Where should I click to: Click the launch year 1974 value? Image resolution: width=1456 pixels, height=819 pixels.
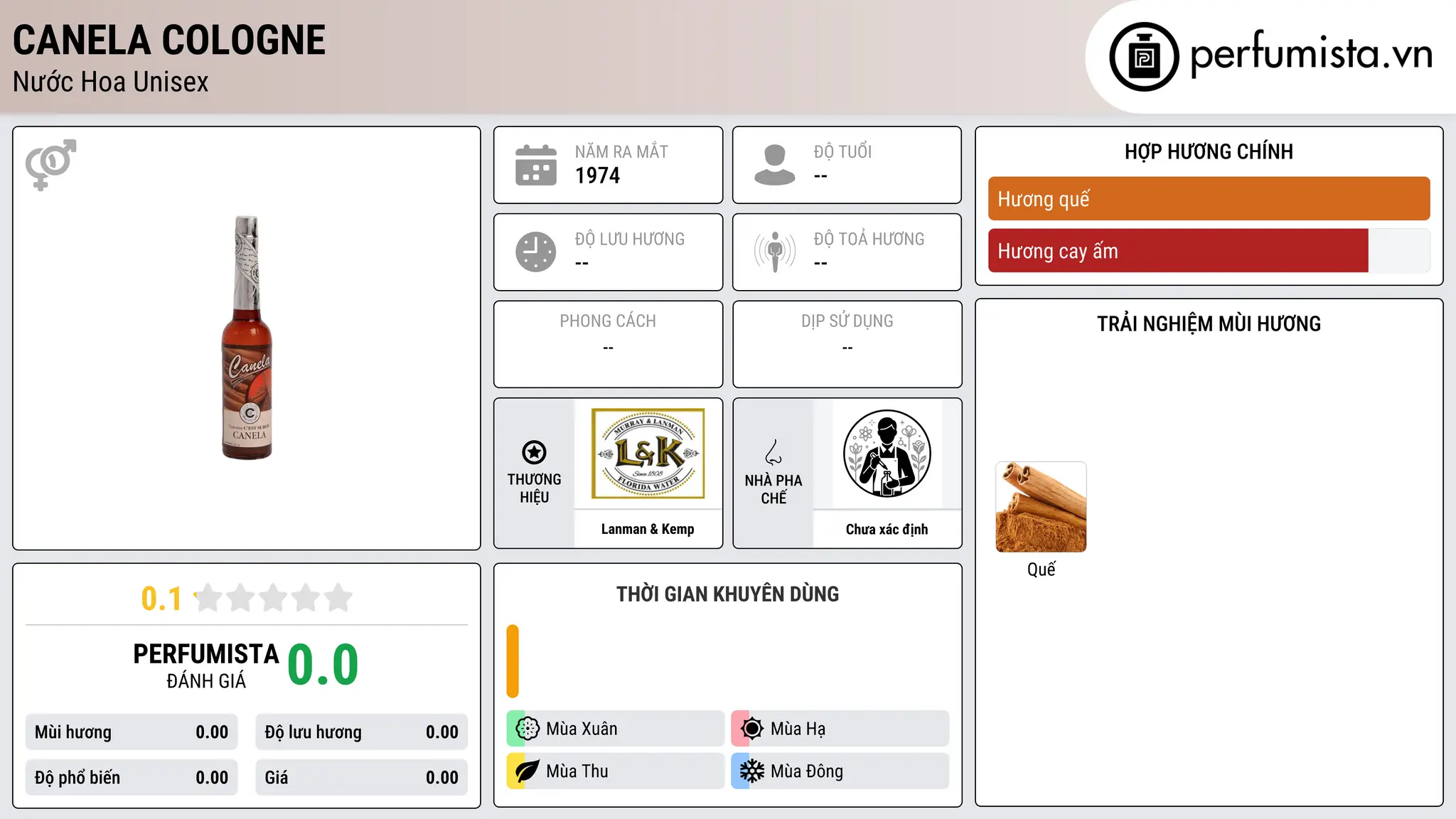pyautogui.click(x=597, y=176)
